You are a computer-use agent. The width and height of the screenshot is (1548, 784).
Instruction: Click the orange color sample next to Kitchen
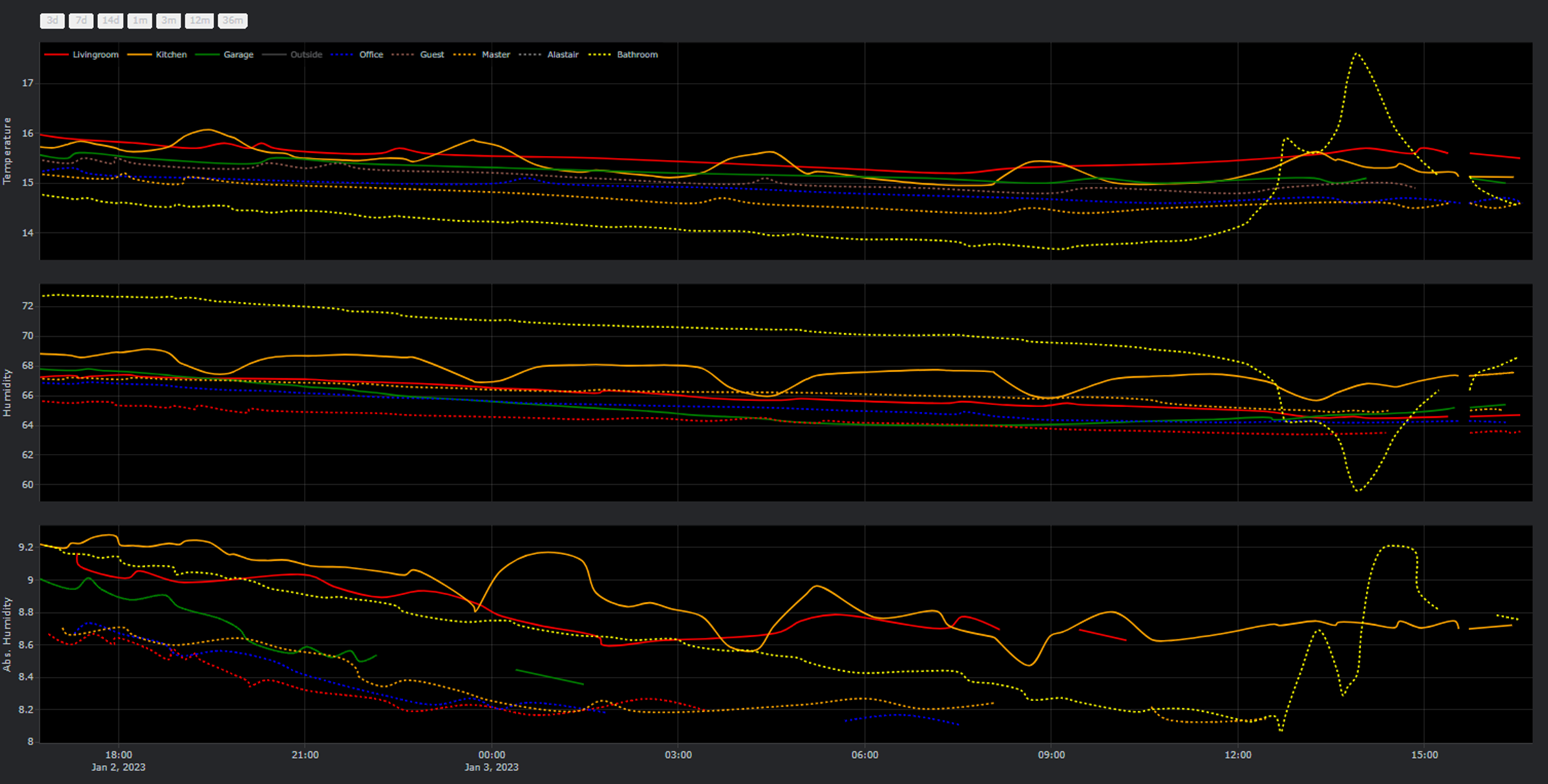[x=139, y=55]
